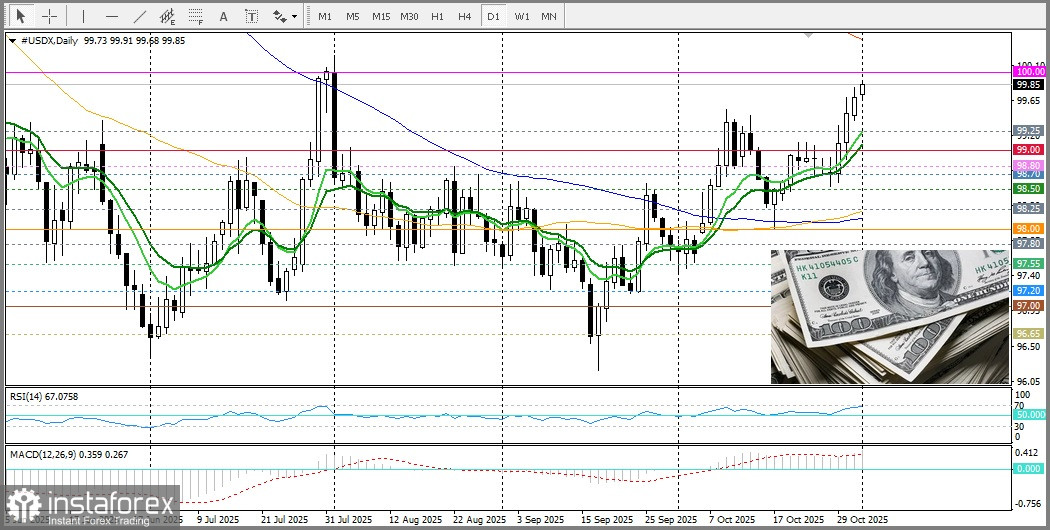The height and width of the screenshot is (530, 1050).
Task: Click the 97.55 level price label
Action: pyautogui.click(x=1029, y=264)
